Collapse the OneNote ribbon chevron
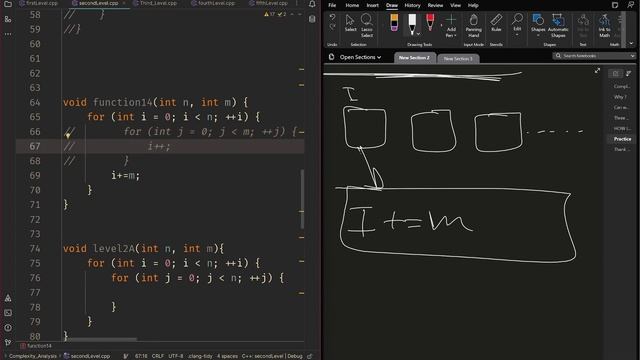The width and height of the screenshot is (640, 360). (631, 43)
